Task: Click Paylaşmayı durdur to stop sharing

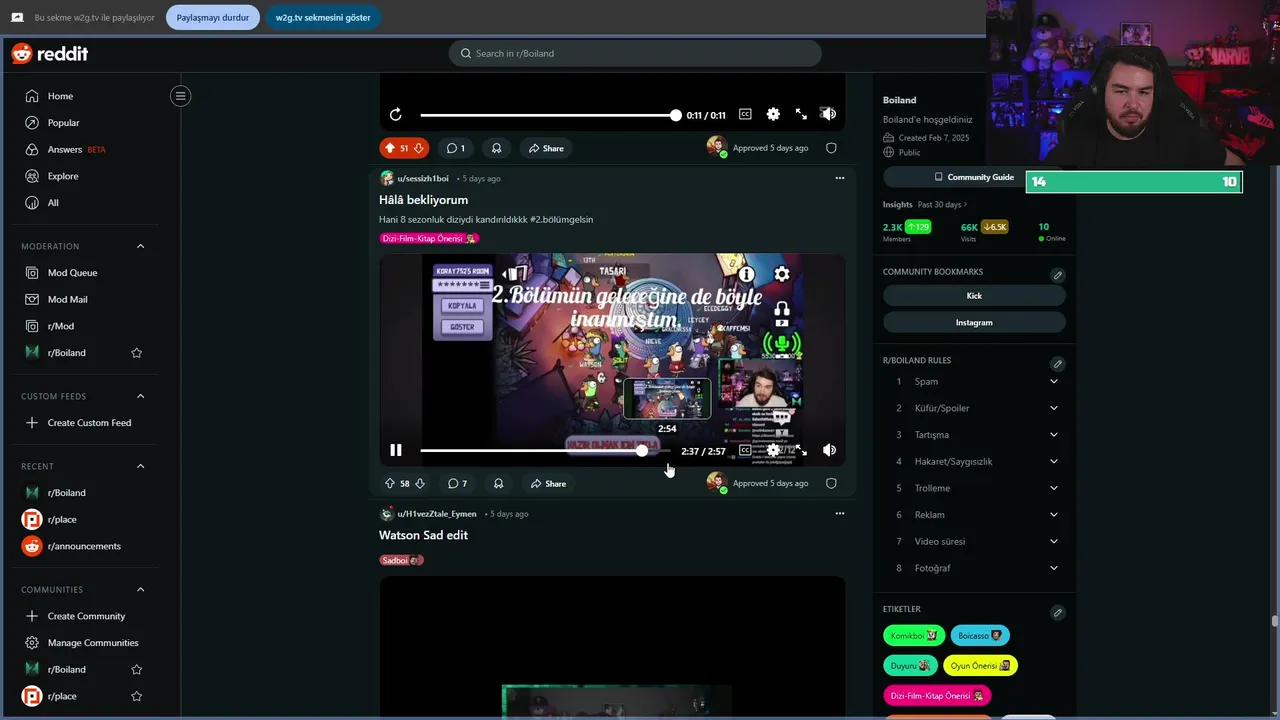Action: tap(212, 17)
